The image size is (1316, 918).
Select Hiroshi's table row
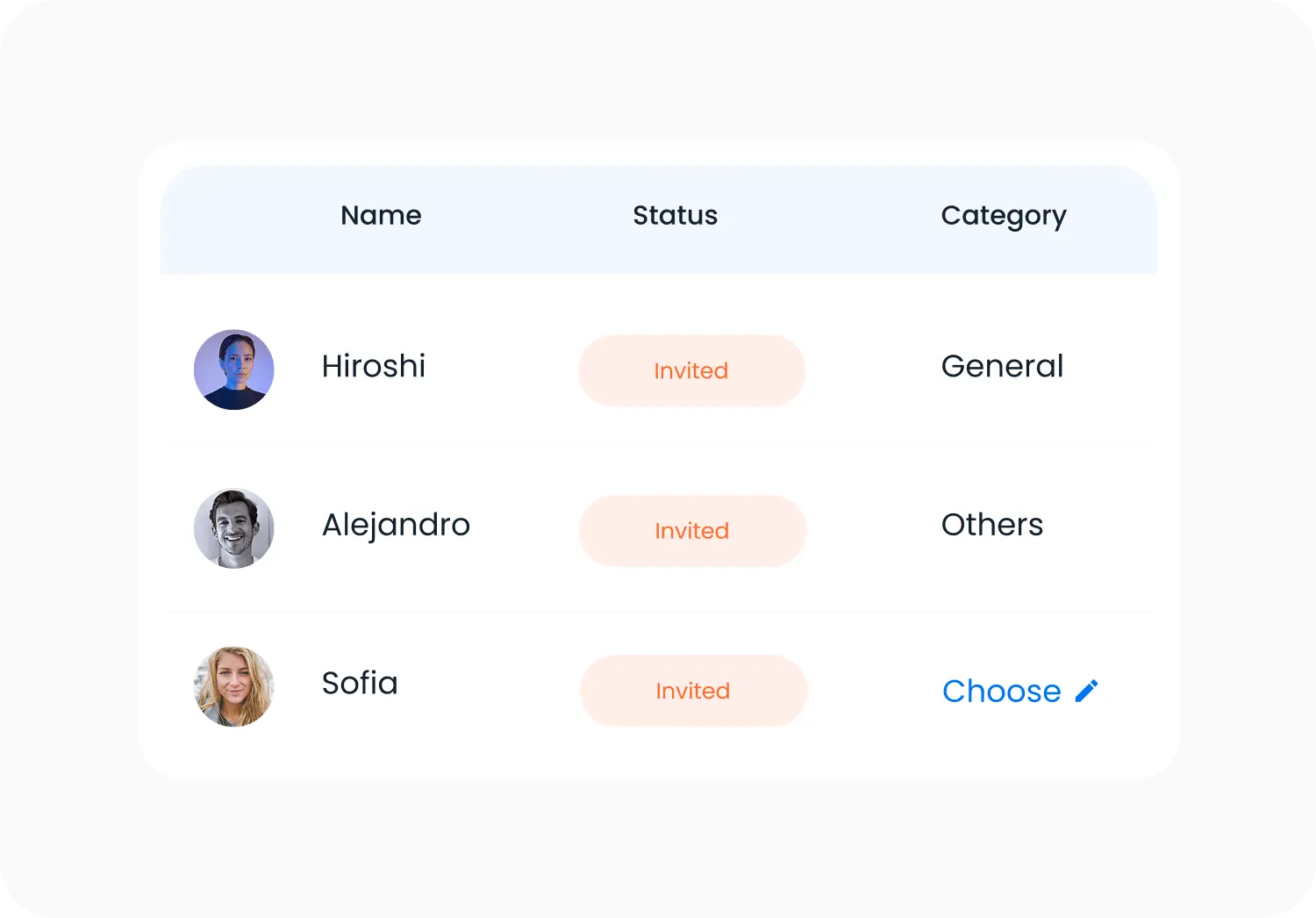(658, 369)
